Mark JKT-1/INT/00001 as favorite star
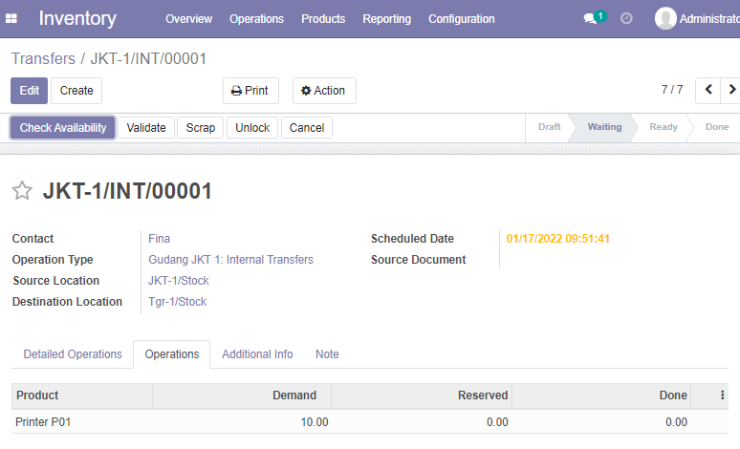The image size is (740, 449). 22,191
